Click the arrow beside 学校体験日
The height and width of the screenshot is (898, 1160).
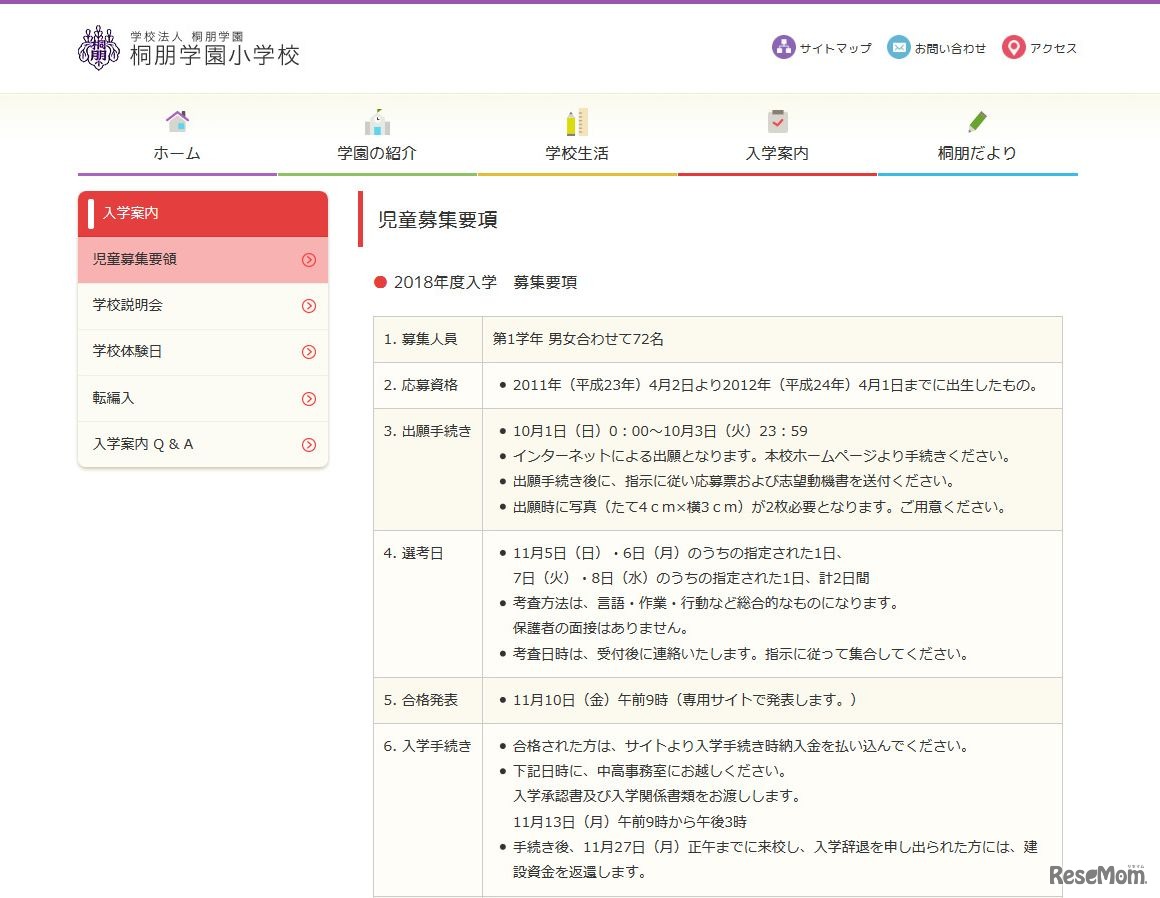tap(308, 352)
